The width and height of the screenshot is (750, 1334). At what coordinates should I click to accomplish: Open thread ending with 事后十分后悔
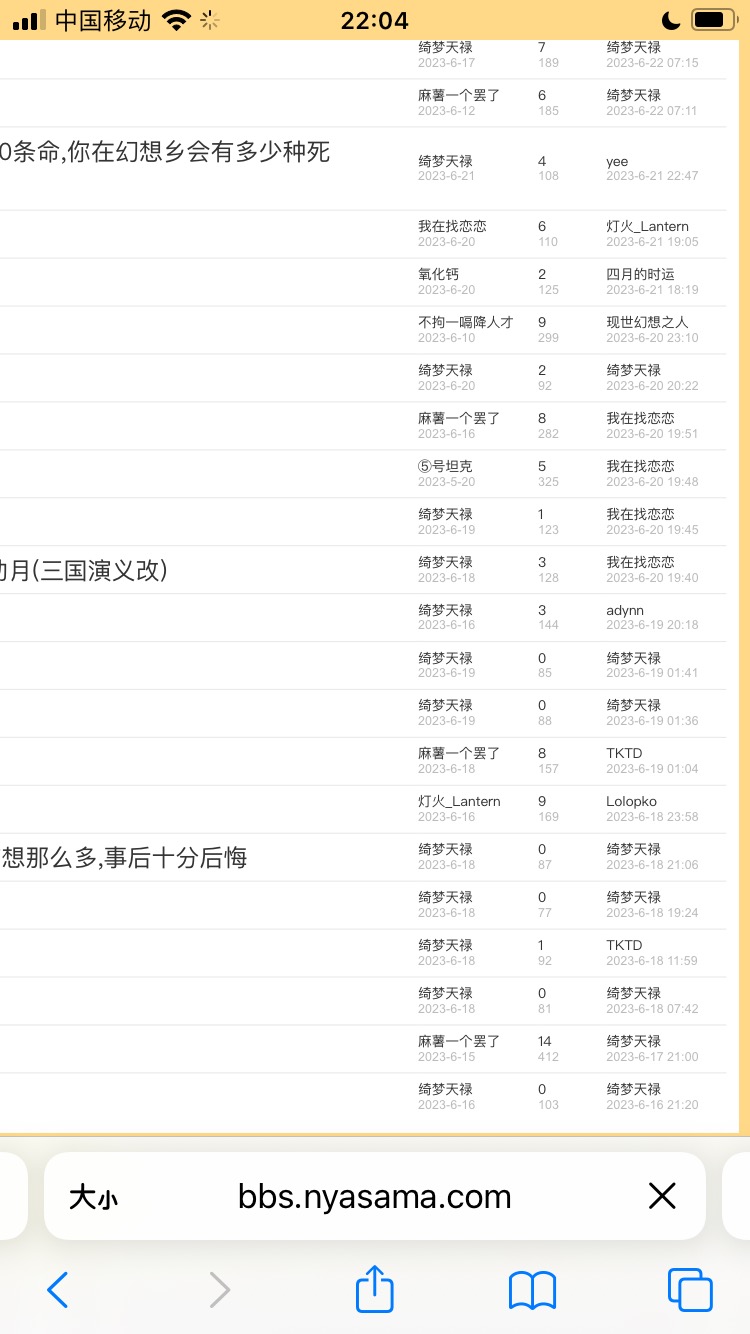[x=124, y=857]
